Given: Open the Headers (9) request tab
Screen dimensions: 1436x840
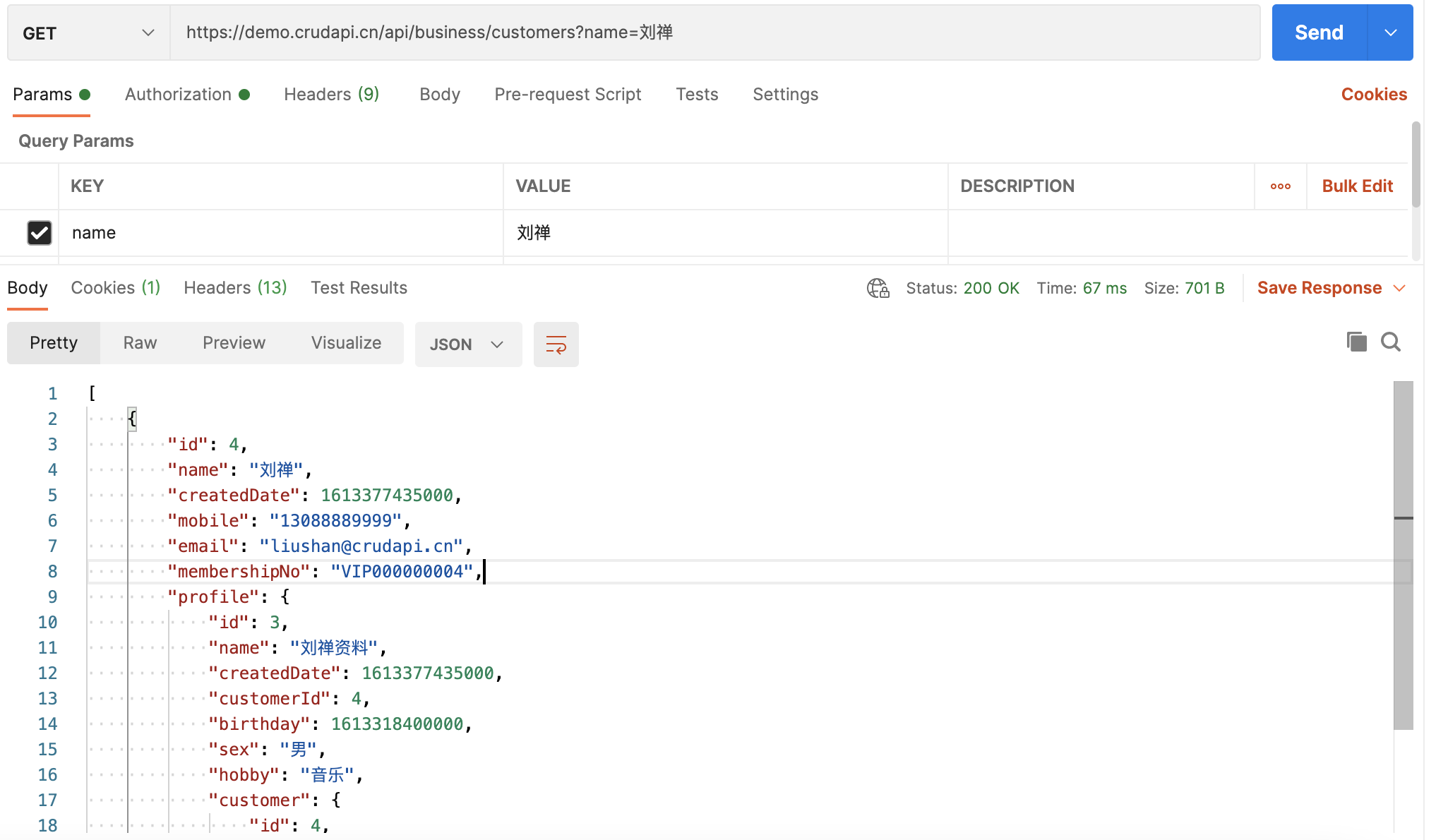Looking at the screenshot, I should click(x=331, y=95).
